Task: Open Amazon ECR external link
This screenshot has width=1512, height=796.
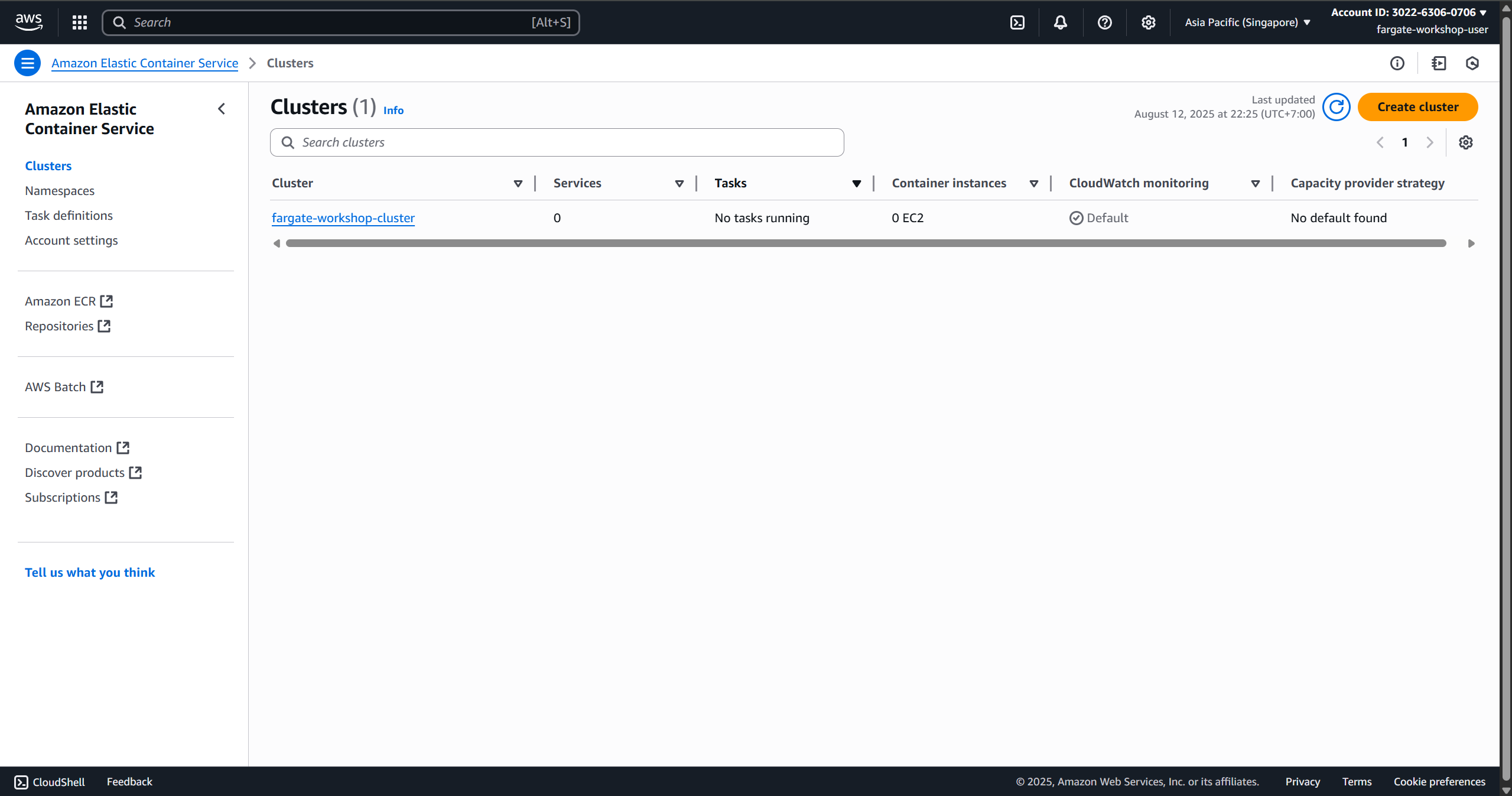Action: pos(69,301)
